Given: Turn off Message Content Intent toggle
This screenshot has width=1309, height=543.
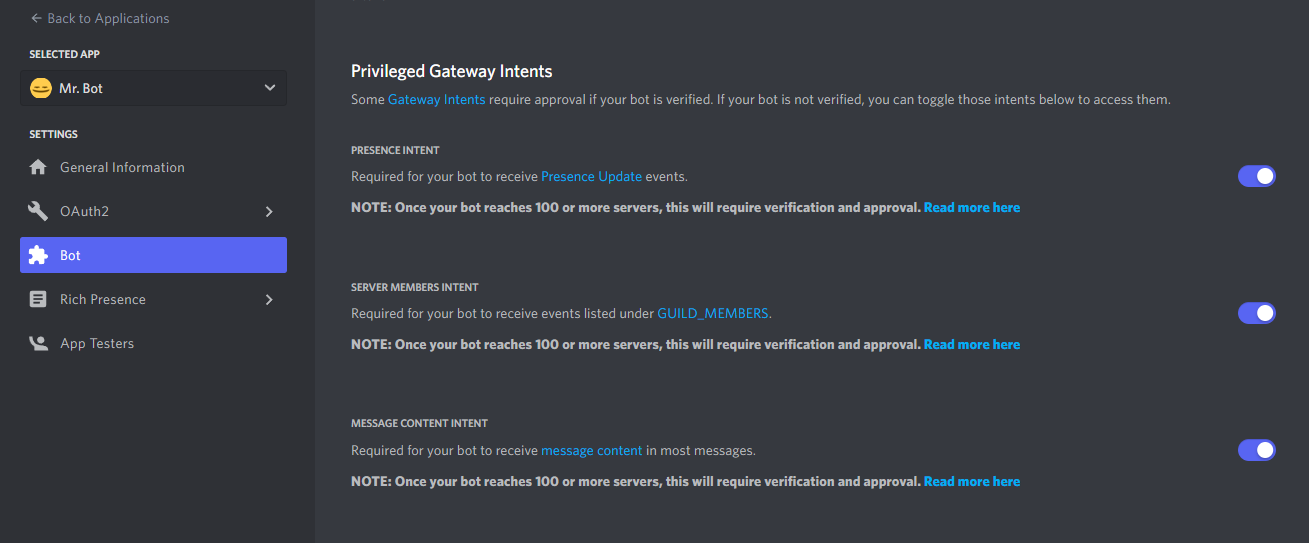Looking at the screenshot, I should click(1257, 450).
